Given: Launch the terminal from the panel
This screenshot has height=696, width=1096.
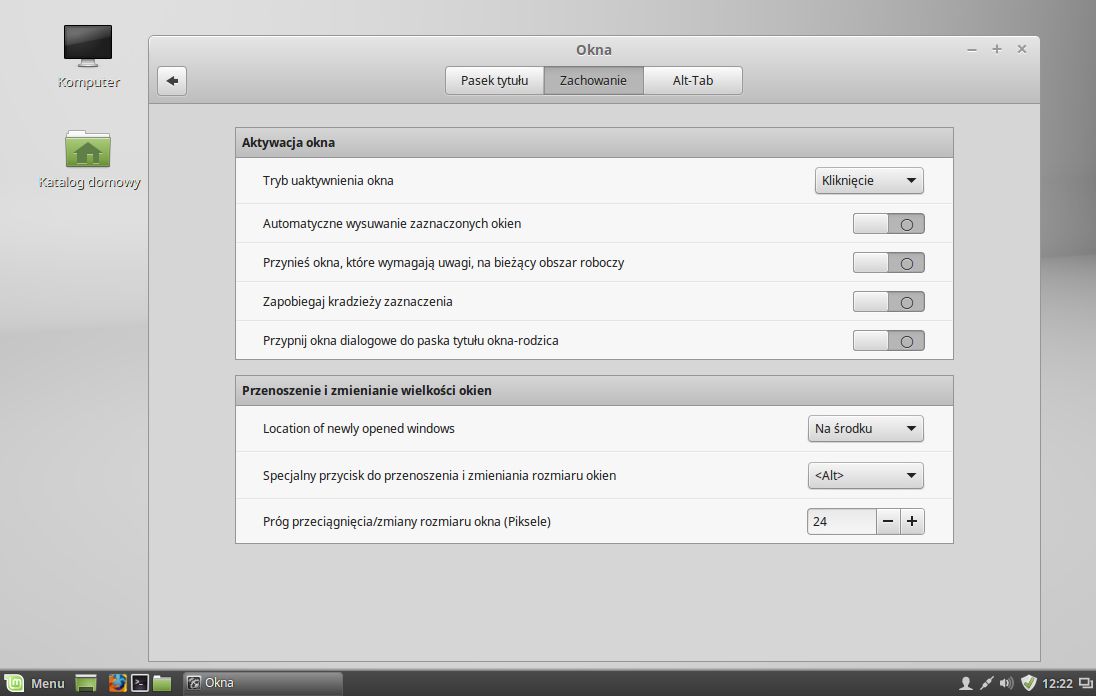Looking at the screenshot, I should click(x=140, y=683).
